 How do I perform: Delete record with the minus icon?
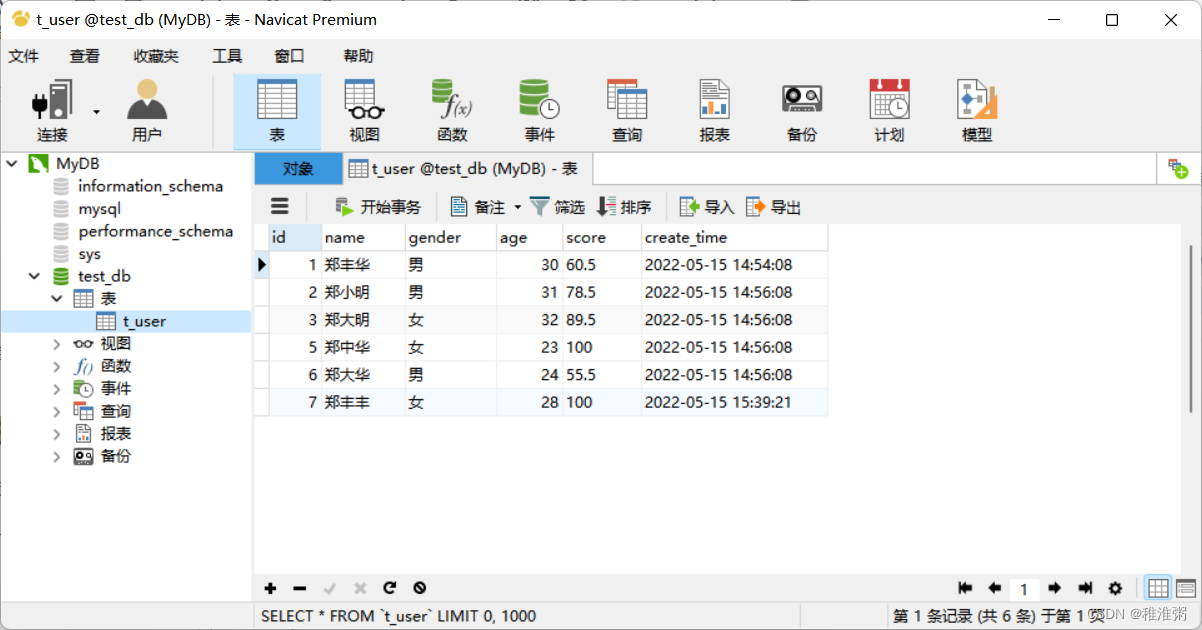tap(300, 589)
